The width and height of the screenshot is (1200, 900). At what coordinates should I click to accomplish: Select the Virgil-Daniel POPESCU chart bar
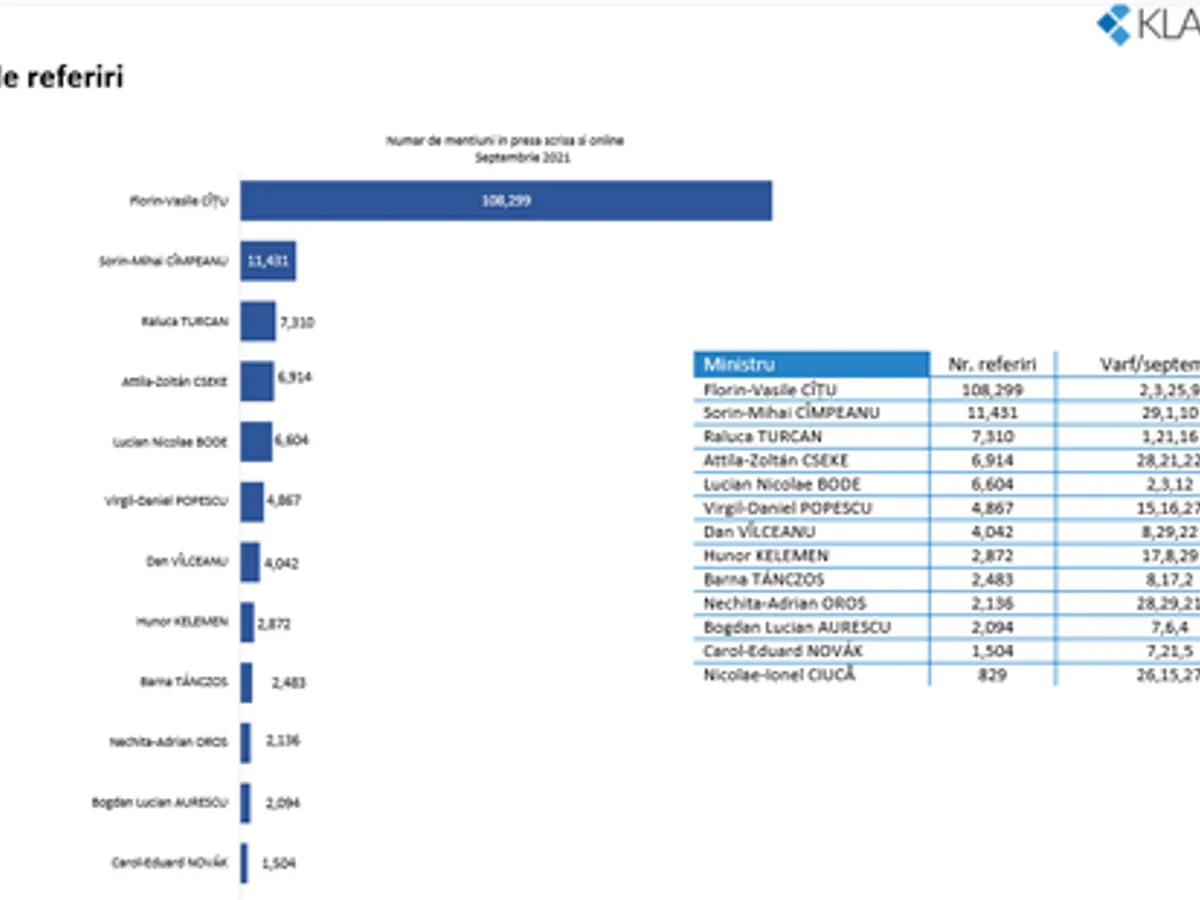[251, 501]
